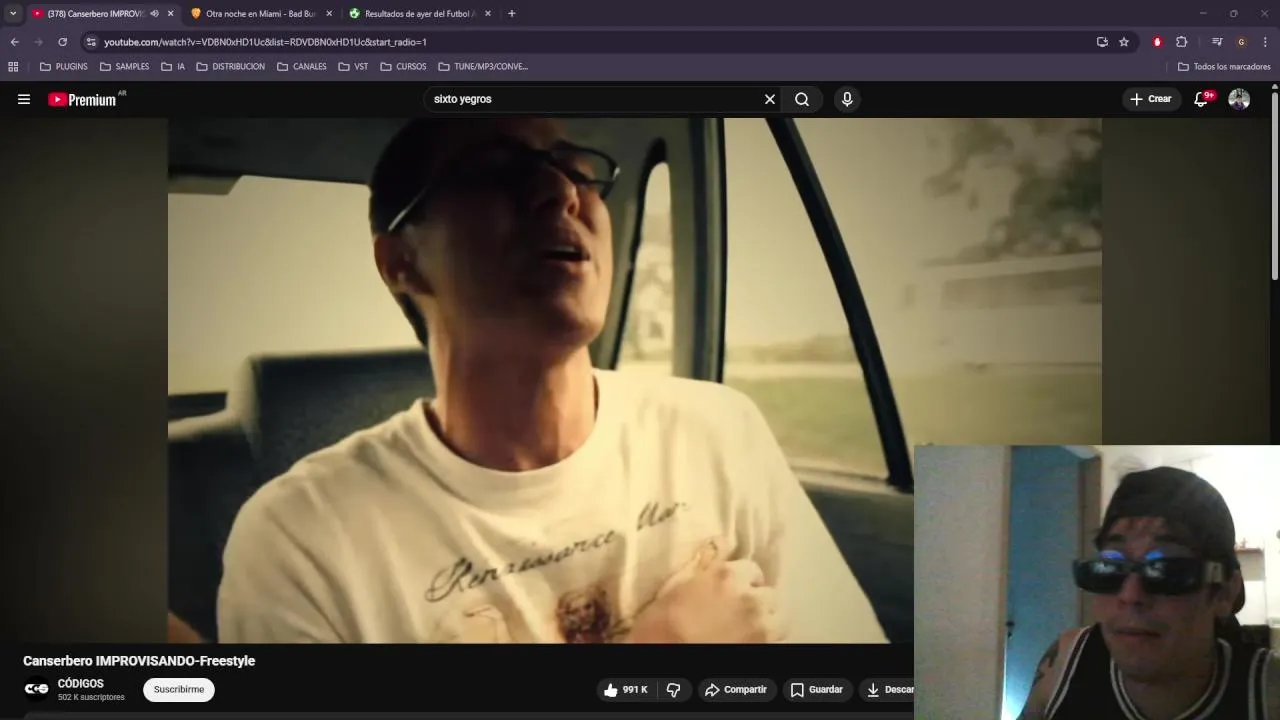
Task: Go forward with the browser forward arrow
Action: pyautogui.click(x=38, y=42)
